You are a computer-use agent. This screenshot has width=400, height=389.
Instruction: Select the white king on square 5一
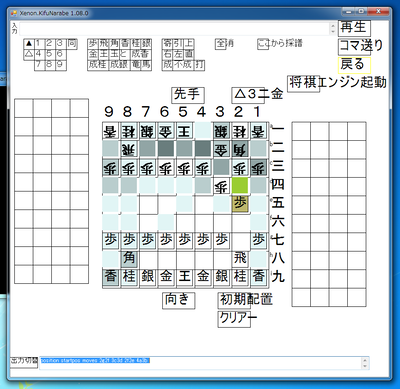(184, 131)
